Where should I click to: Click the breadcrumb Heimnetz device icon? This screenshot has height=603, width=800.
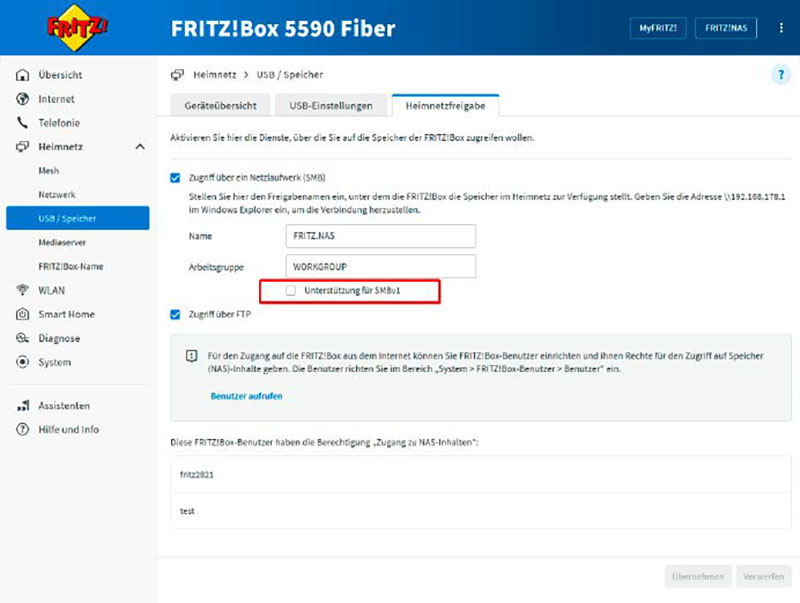(177, 75)
